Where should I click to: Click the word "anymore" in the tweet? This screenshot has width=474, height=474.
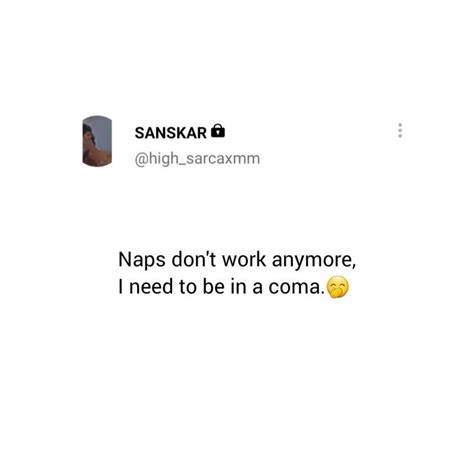click(314, 261)
